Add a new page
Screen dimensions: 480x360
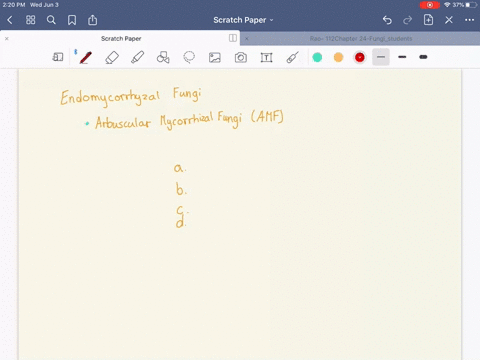pos(428,20)
